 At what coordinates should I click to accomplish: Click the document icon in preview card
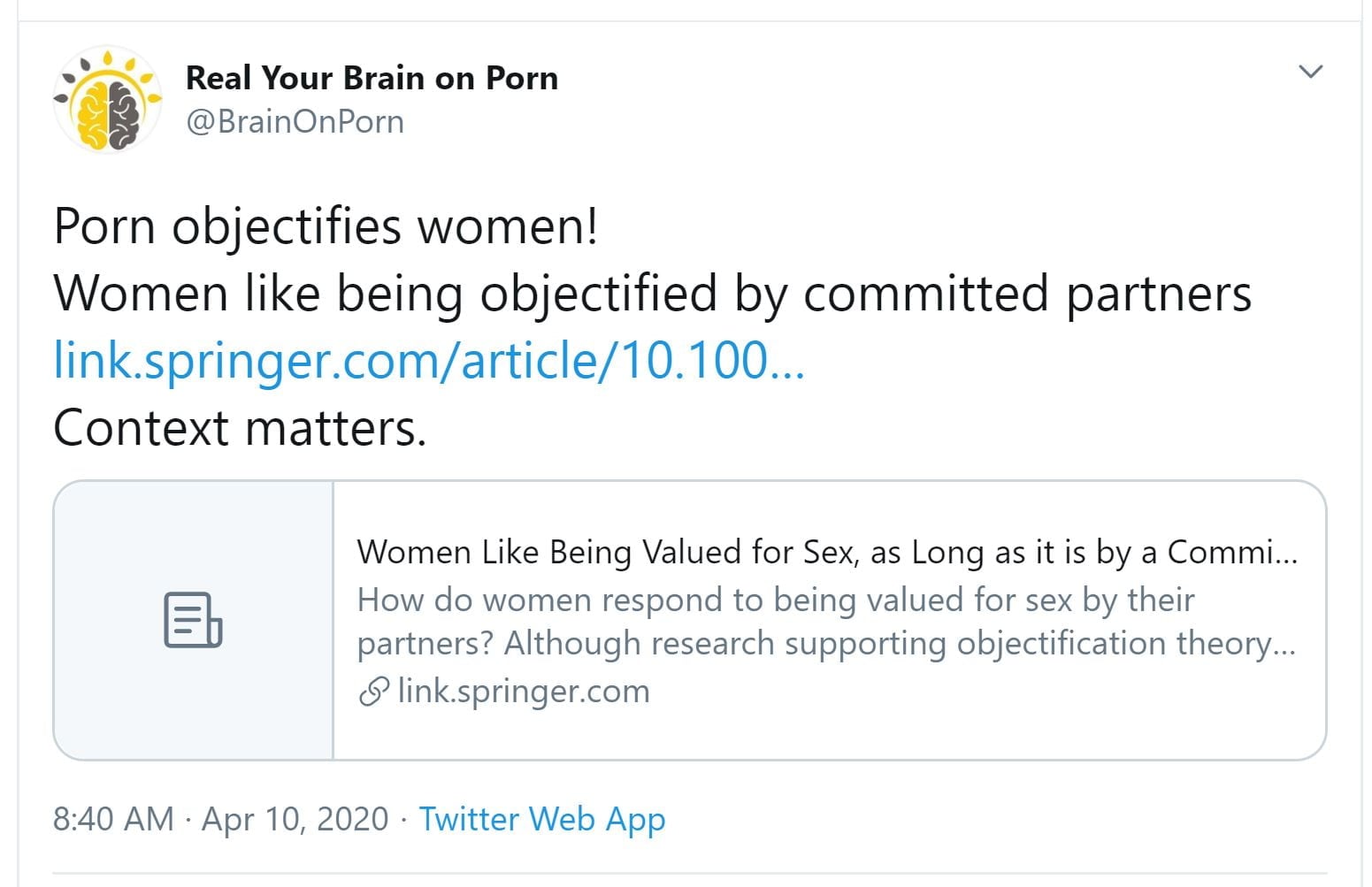pyautogui.click(x=193, y=620)
